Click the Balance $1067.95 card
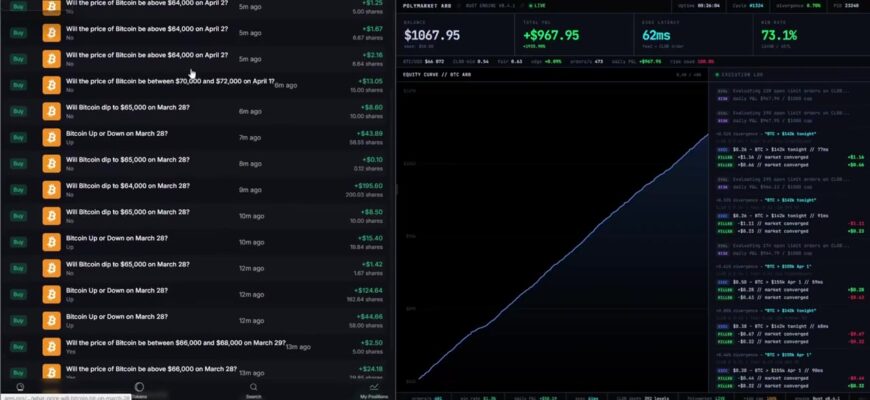This screenshot has width=870, height=400. (456, 34)
